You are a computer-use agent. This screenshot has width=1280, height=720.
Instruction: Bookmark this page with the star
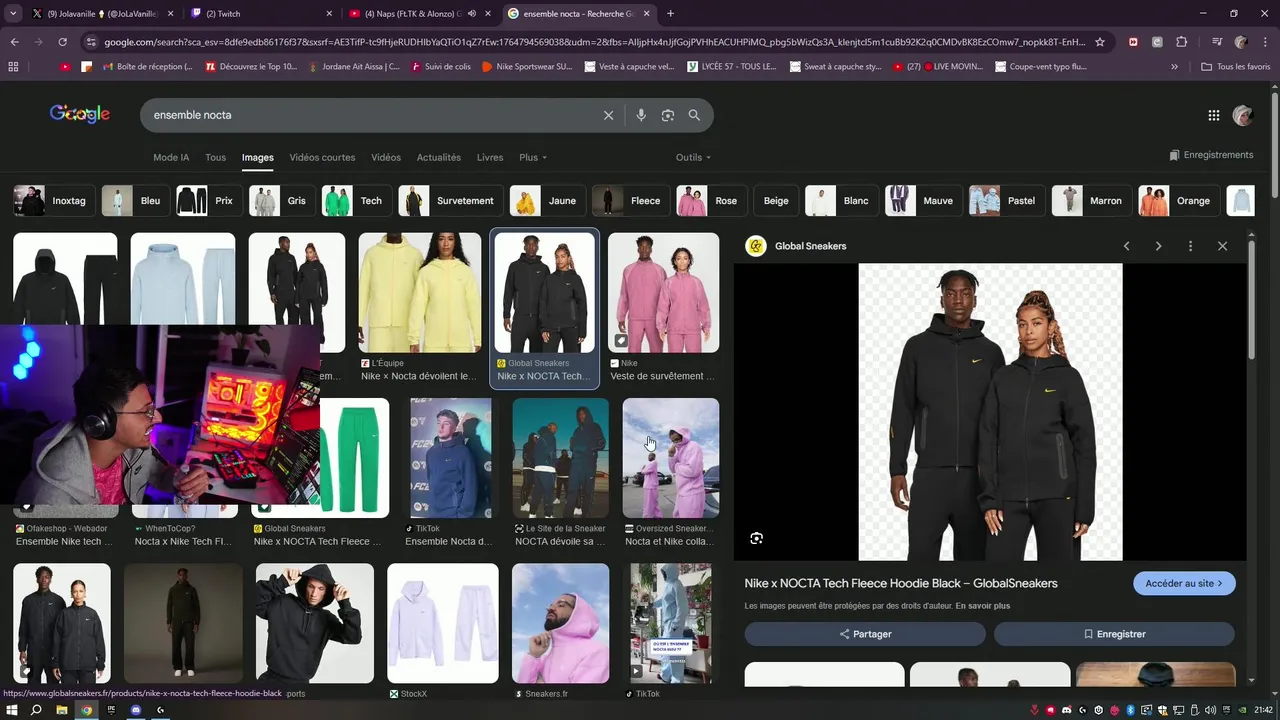(1100, 42)
